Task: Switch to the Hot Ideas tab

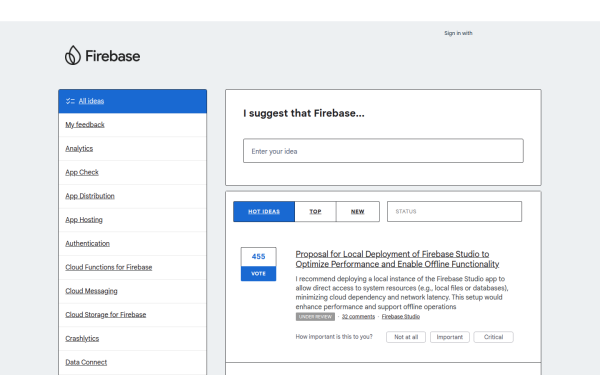Action: [x=264, y=212]
